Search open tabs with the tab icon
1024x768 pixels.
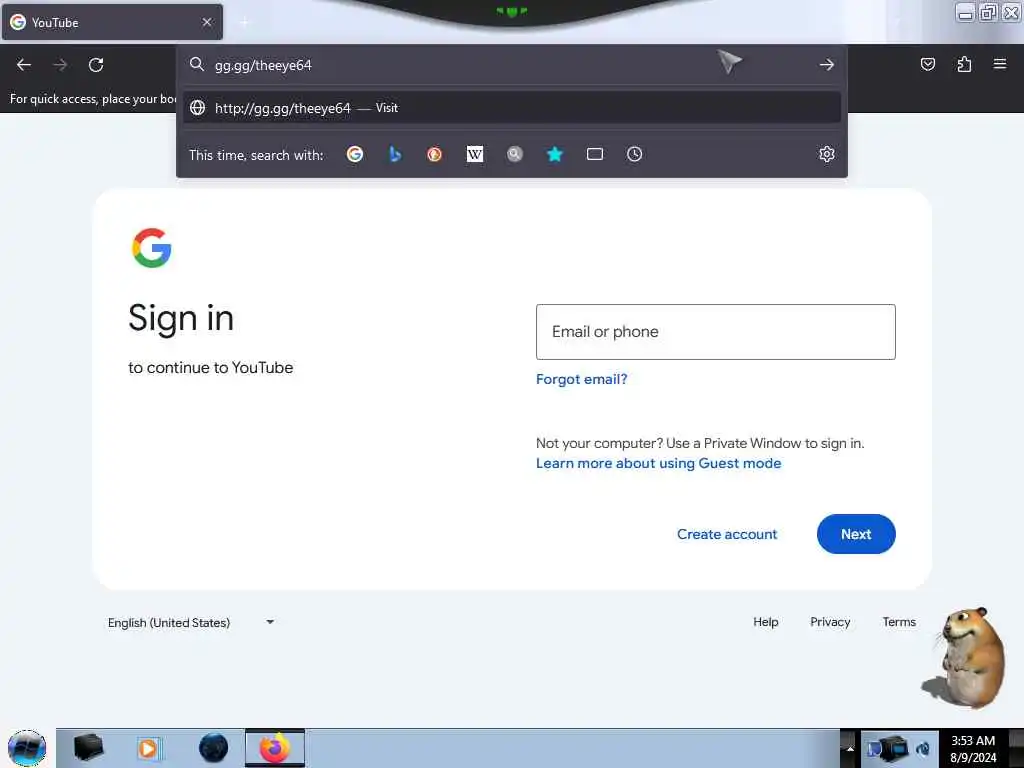coord(594,154)
